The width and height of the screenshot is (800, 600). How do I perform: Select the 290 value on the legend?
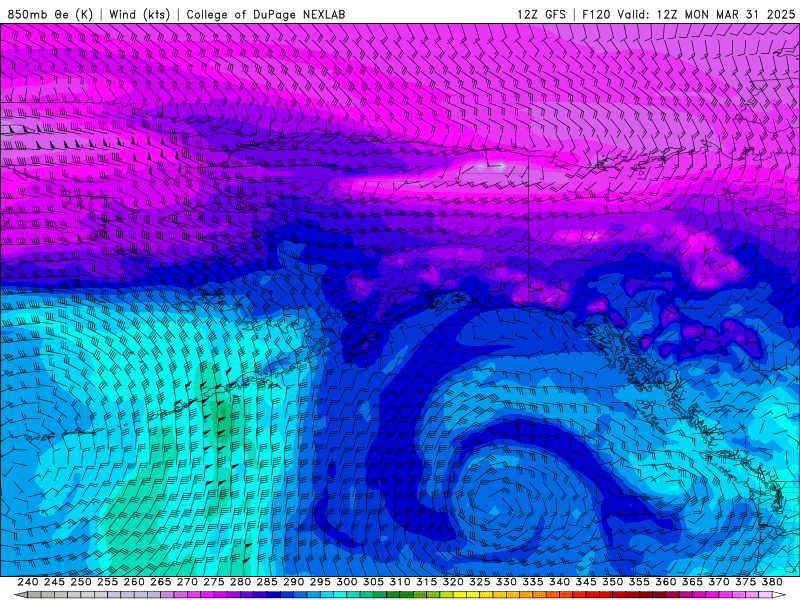pos(293,582)
